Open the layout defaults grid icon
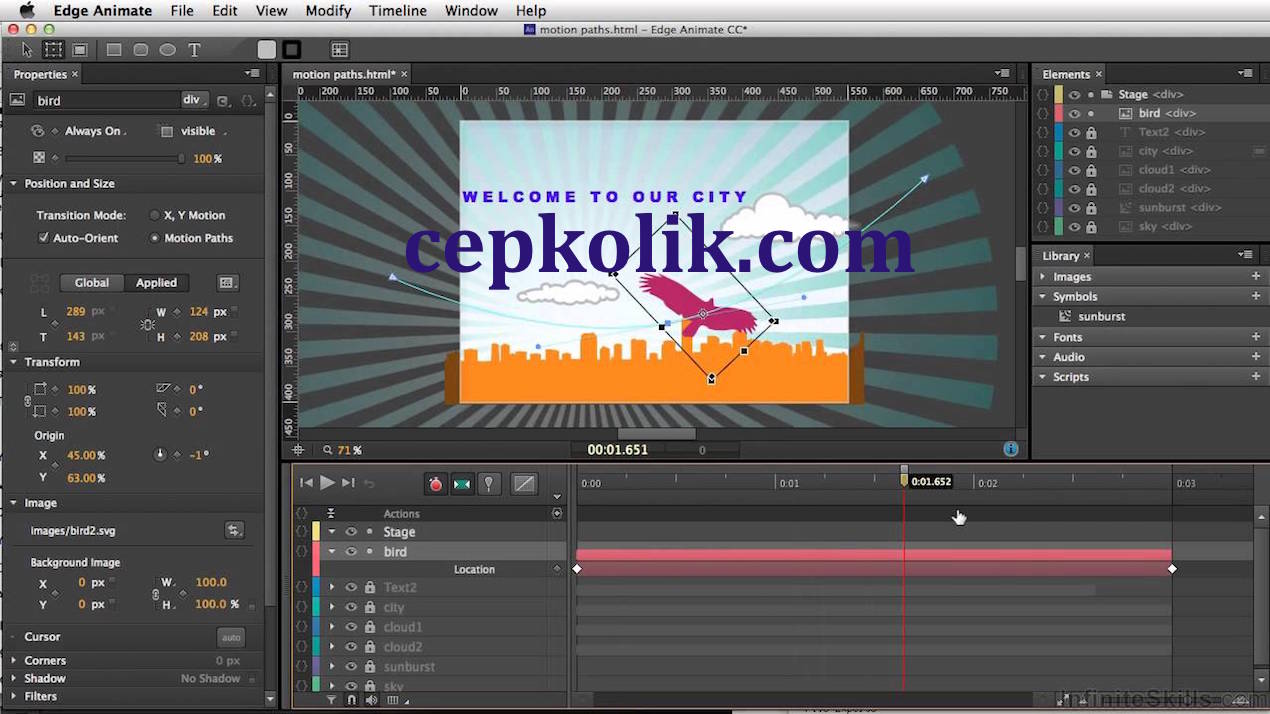This screenshot has width=1270, height=714. coord(340,49)
